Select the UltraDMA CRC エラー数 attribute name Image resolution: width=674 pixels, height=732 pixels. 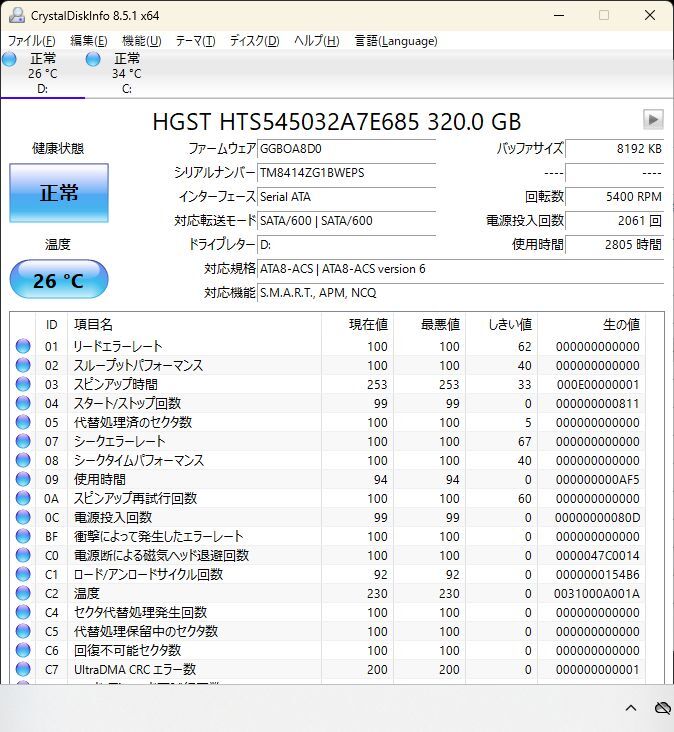tap(135, 669)
